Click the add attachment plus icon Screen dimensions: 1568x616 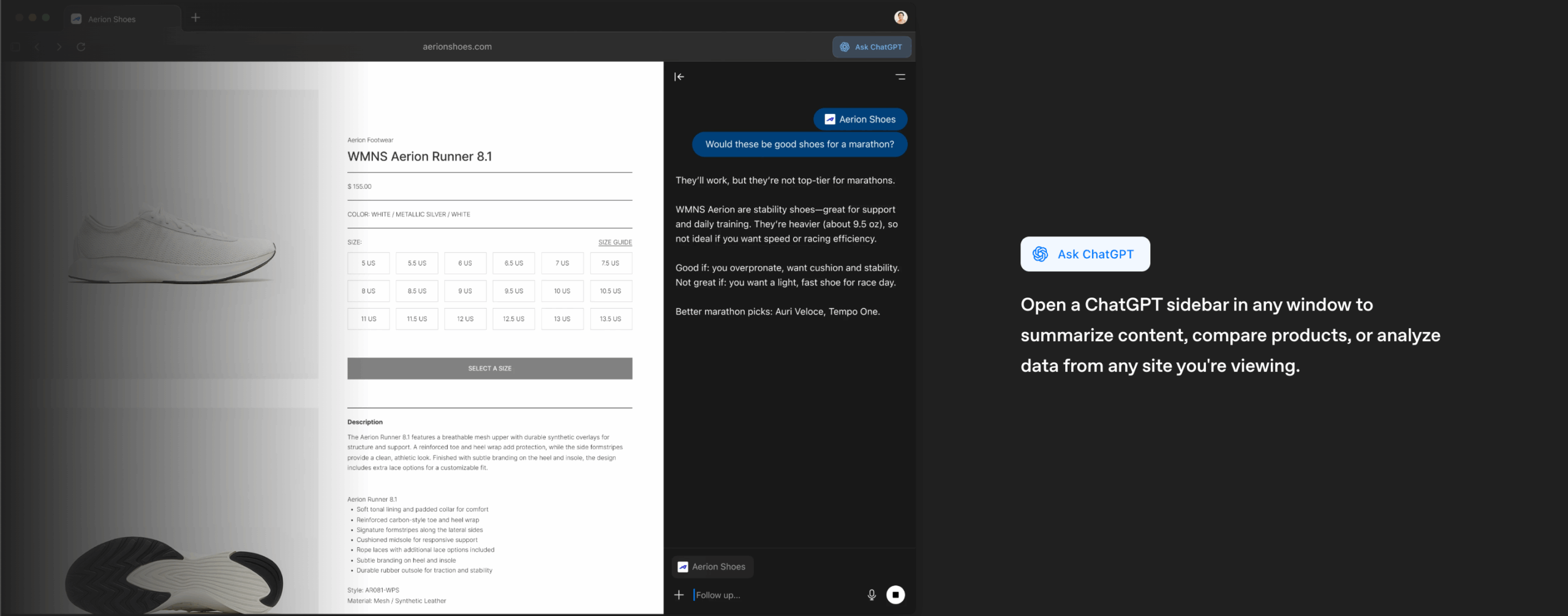pos(679,595)
